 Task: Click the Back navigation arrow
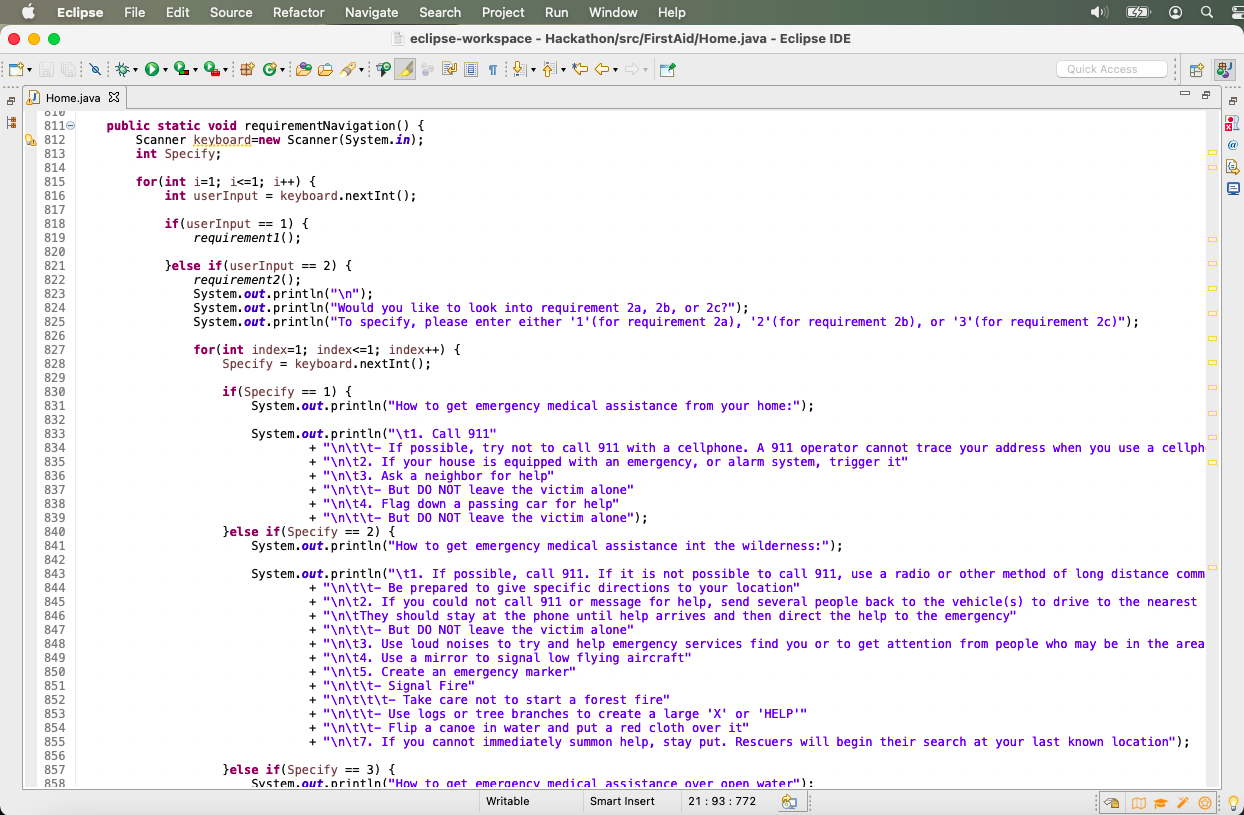coord(602,70)
